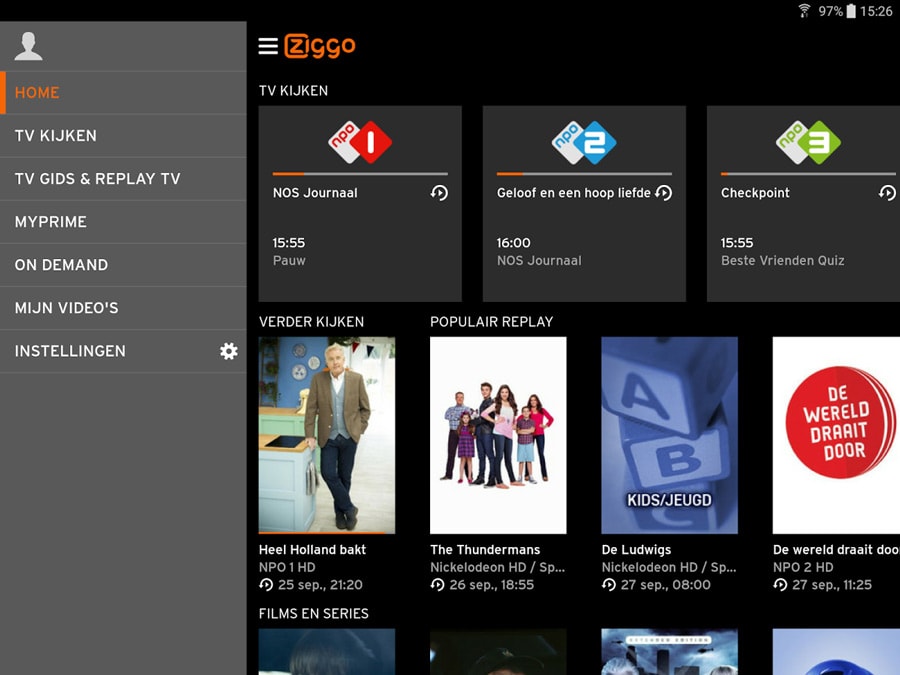The height and width of the screenshot is (675, 900).
Task: Open the ON DEMAND section
Action: (x=123, y=265)
